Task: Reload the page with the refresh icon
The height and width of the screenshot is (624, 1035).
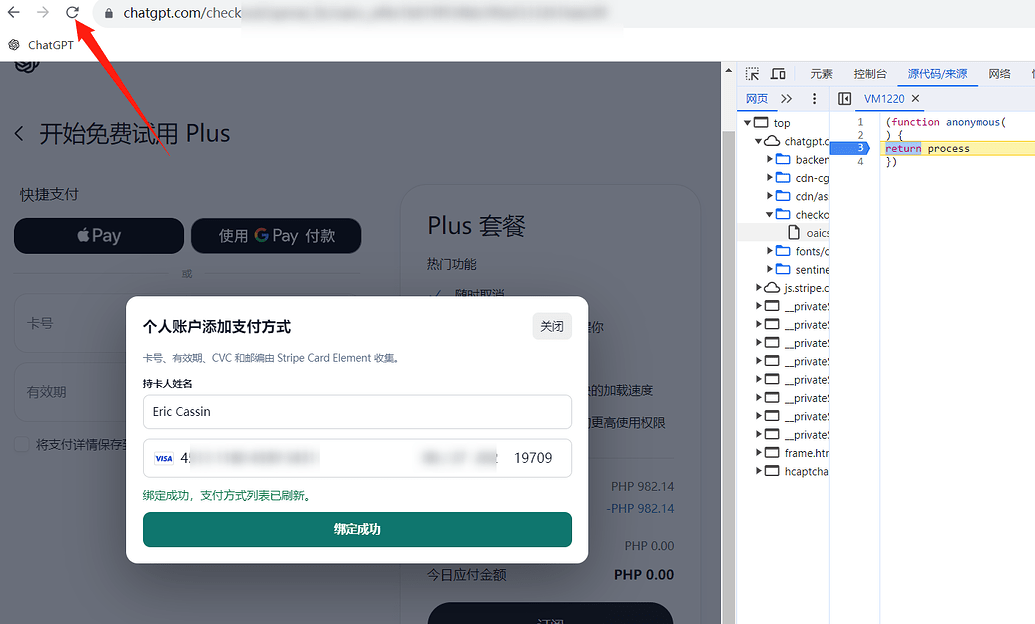Action: click(73, 13)
